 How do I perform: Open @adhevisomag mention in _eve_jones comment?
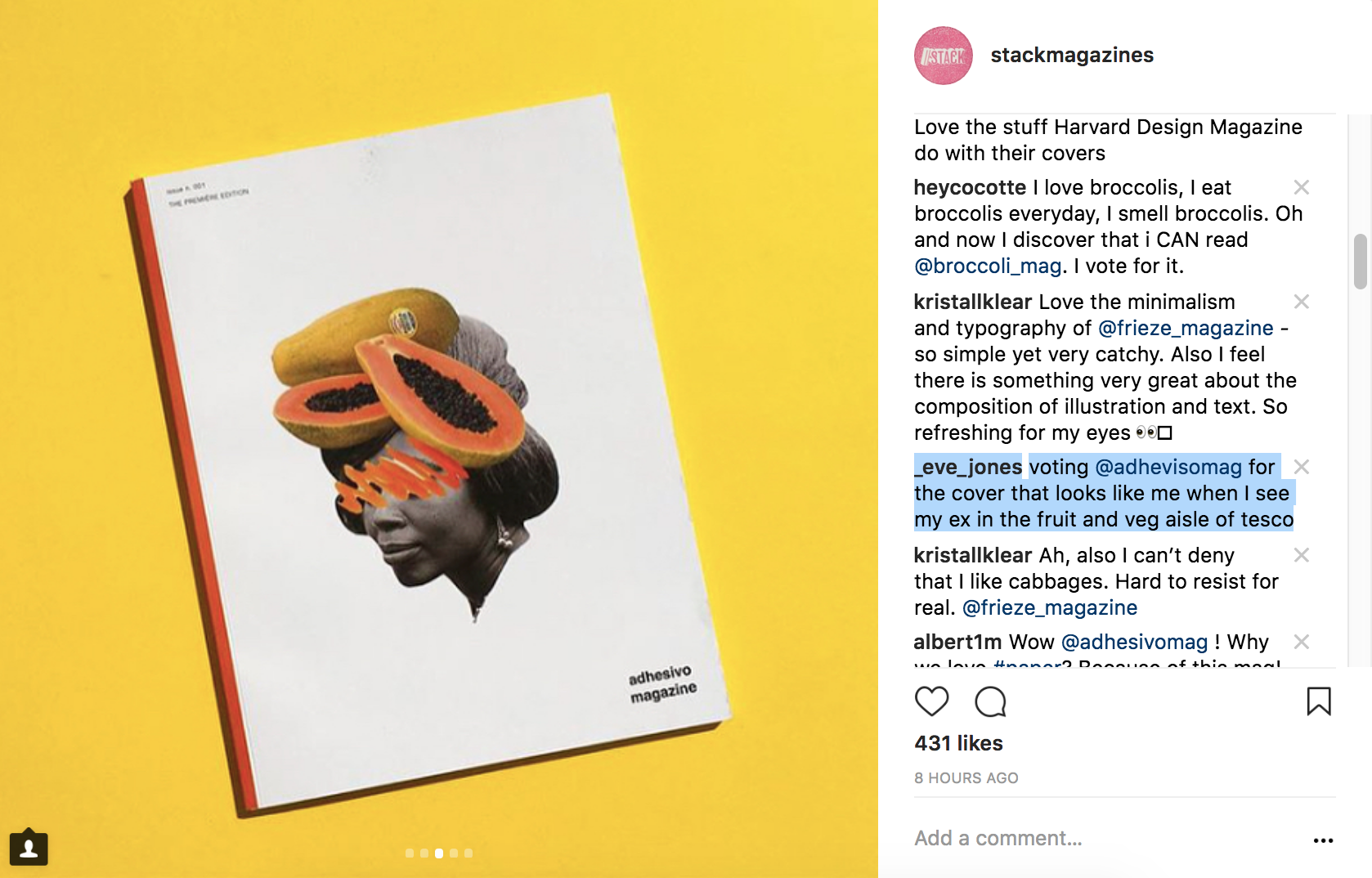point(1168,467)
